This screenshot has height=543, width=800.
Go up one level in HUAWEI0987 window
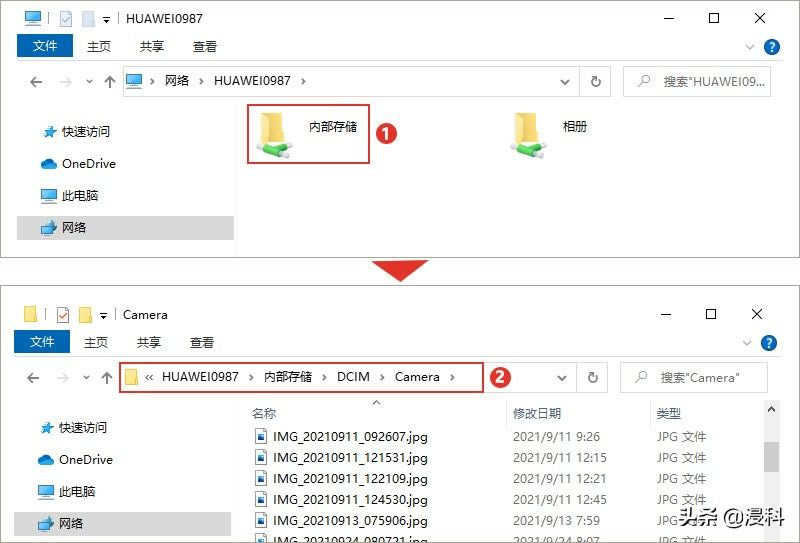click(x=110, y=82)
